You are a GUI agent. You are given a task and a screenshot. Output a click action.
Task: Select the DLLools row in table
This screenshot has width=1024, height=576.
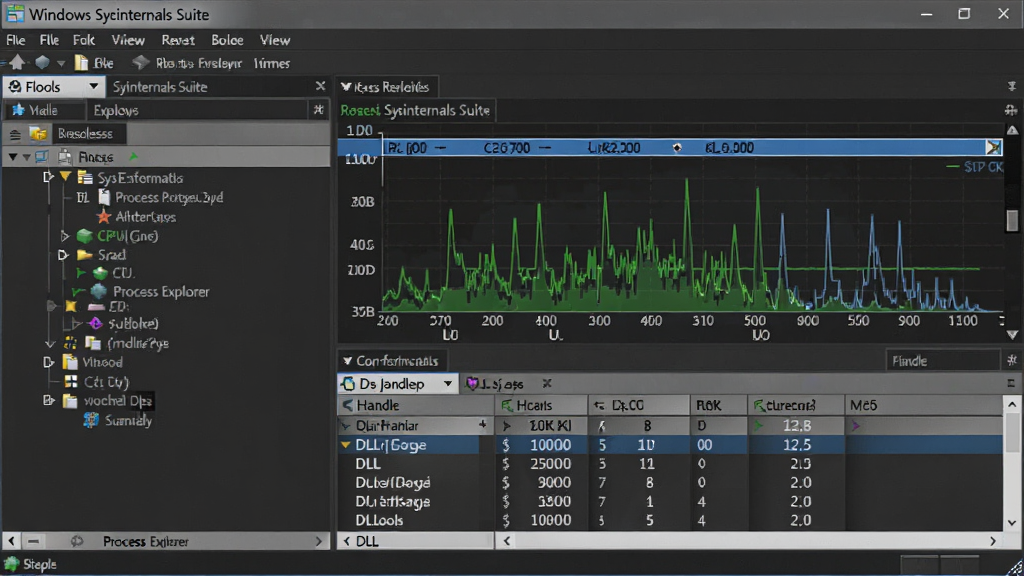point(670,520)
